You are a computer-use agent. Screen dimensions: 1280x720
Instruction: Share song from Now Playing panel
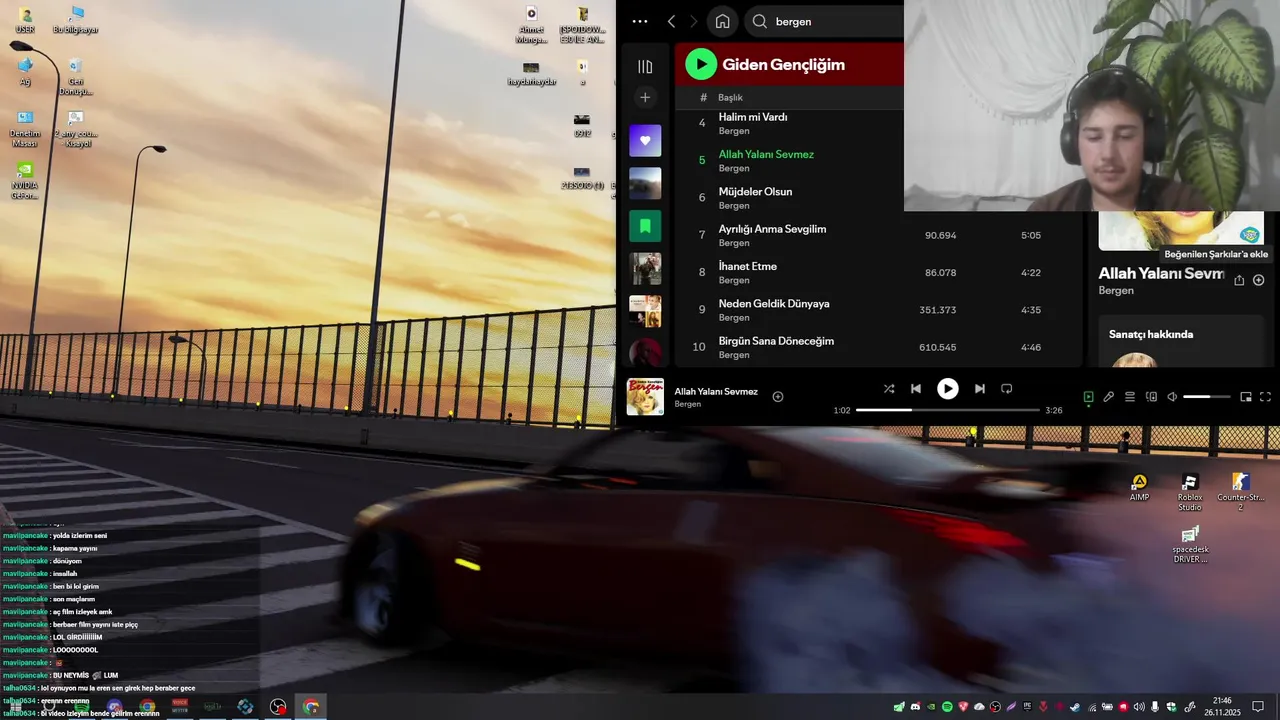[x=1239, y=280]
